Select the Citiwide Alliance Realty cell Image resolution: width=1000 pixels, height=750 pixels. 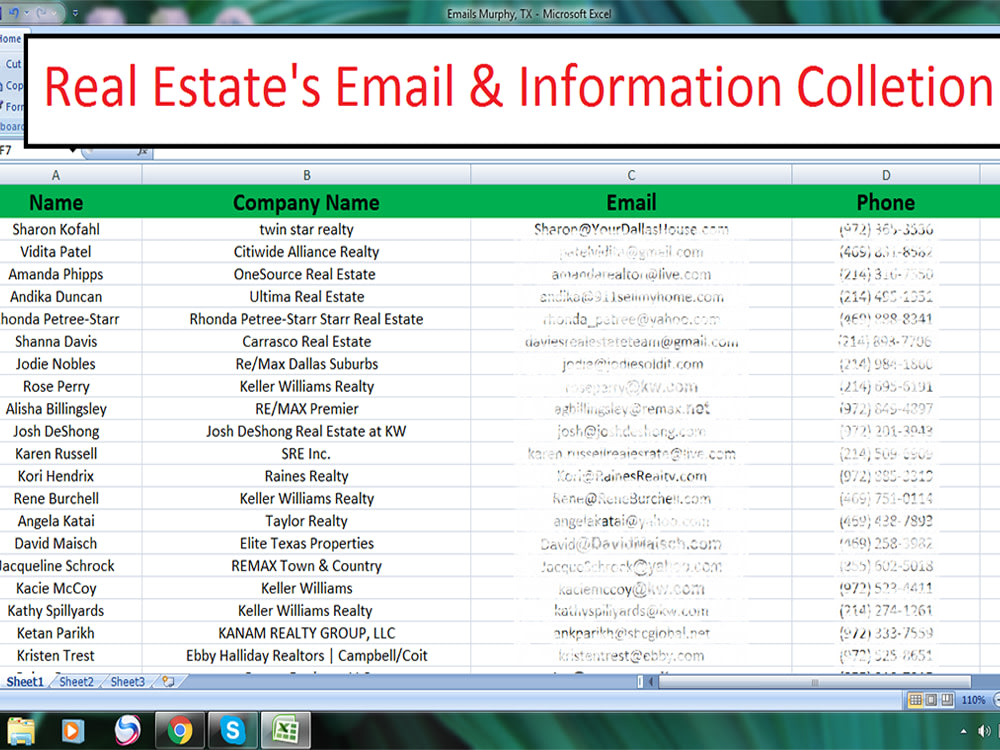(306, 252)
